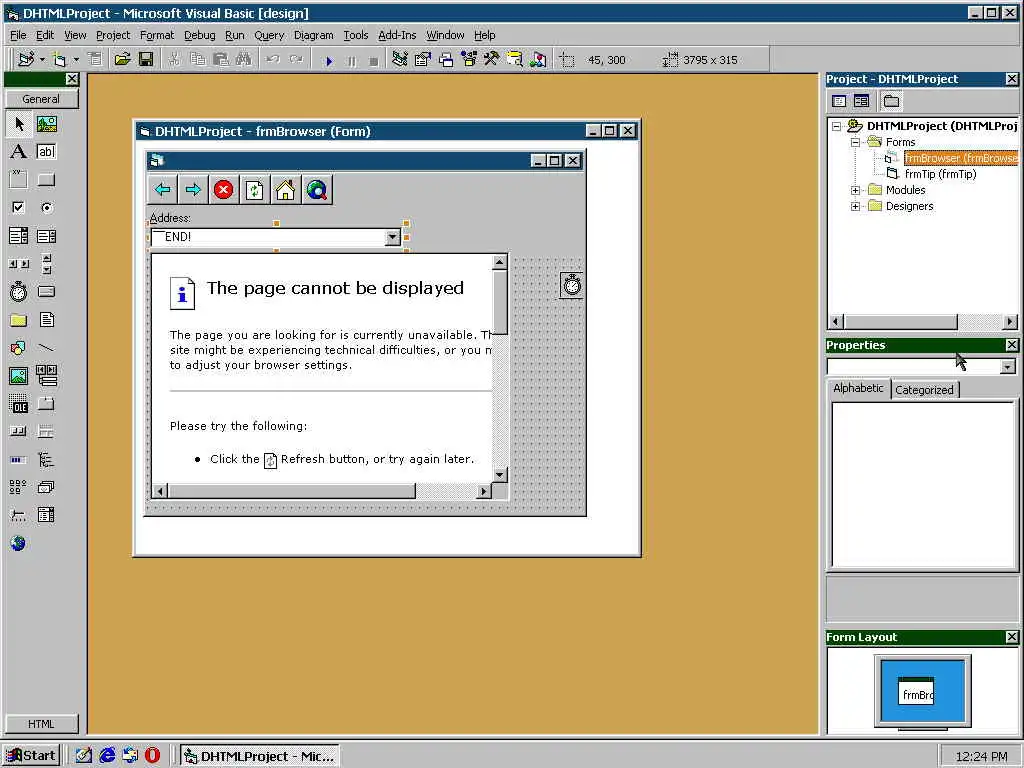Select the TreeView control tool

(46, 460)
